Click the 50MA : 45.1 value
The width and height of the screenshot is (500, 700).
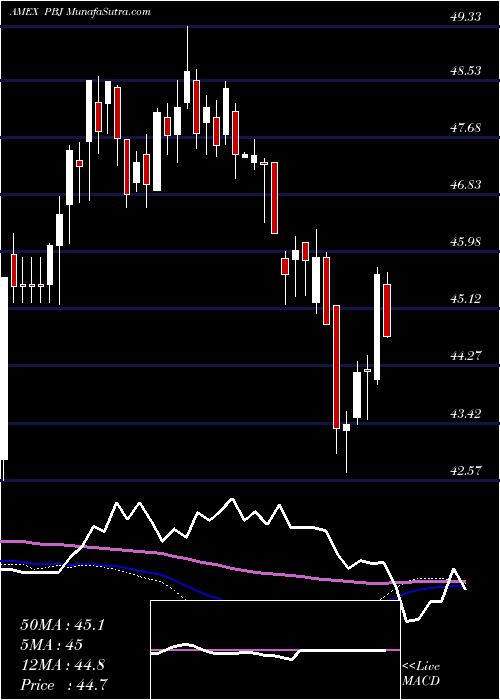[x=62, y=625]
